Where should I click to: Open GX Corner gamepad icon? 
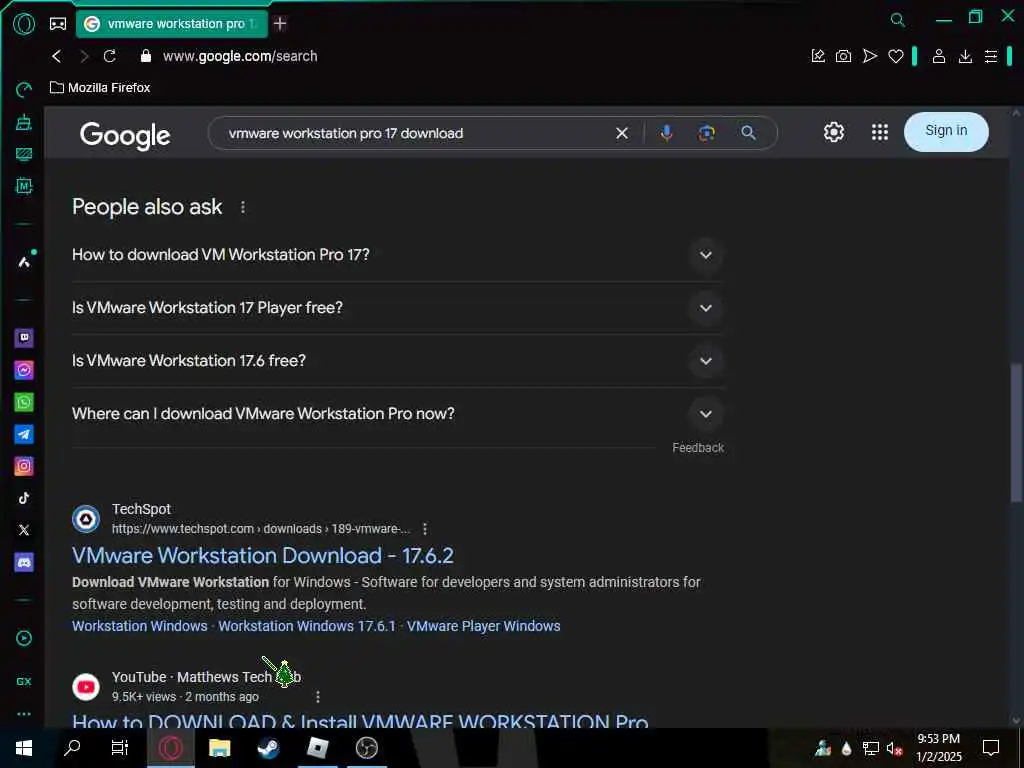[58, 24]
